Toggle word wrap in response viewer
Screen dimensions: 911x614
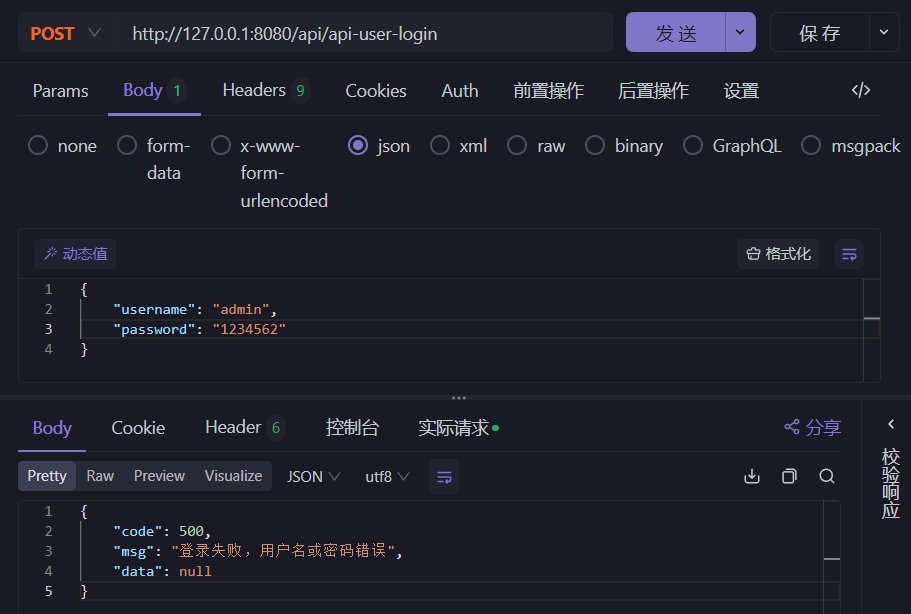(444, 476)
